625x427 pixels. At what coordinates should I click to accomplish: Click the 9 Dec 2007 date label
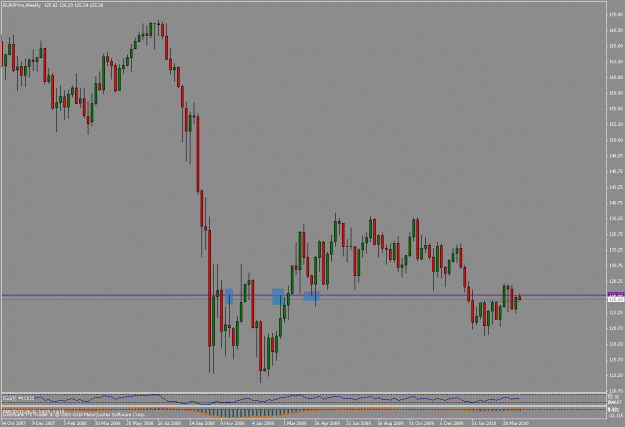point(43,423)
